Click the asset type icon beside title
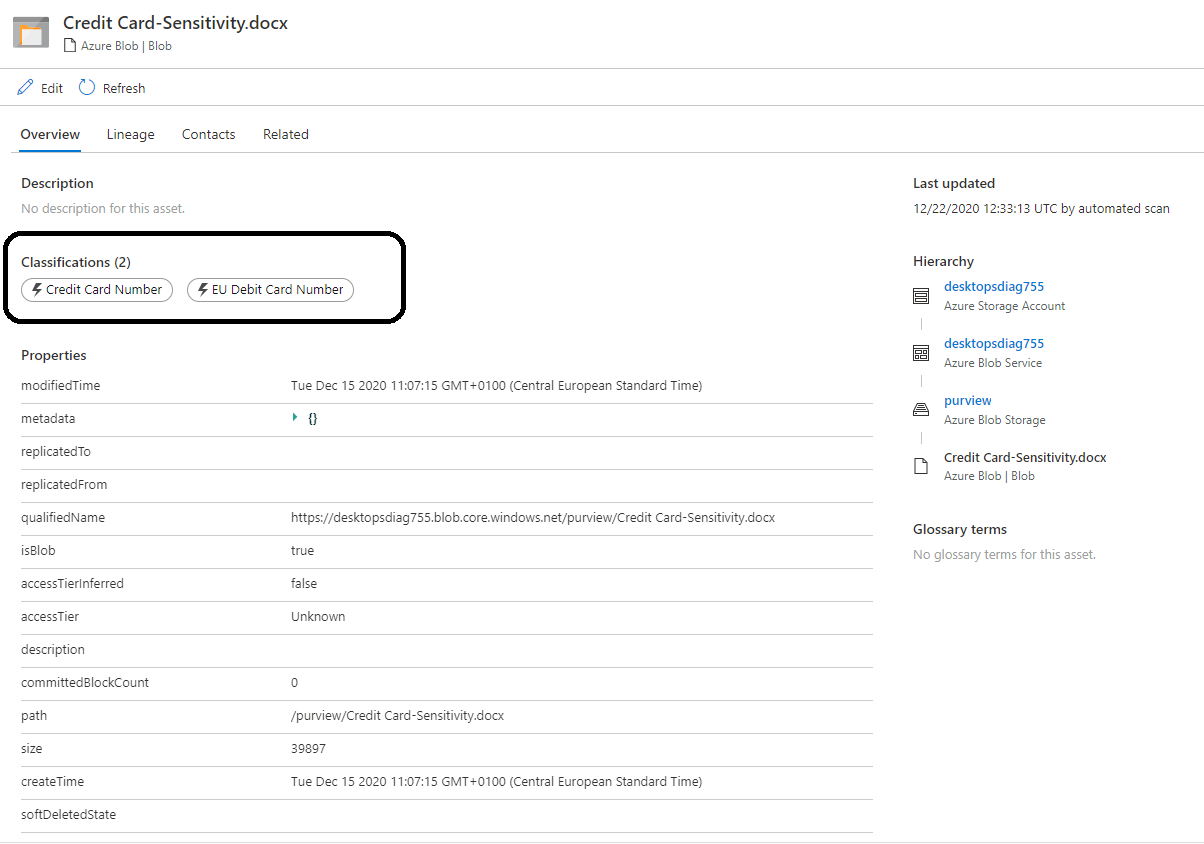This screenshot has height=844, width=1204. [31, 32]
